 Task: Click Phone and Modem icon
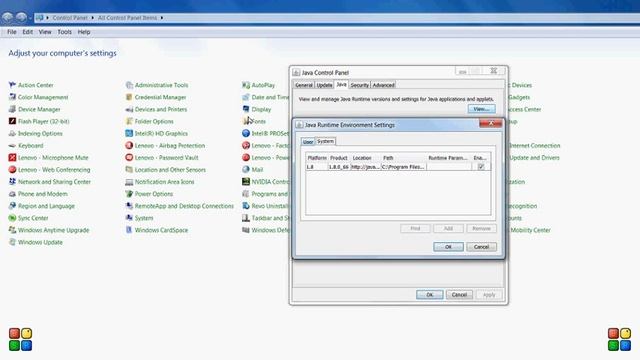point(12,194)
